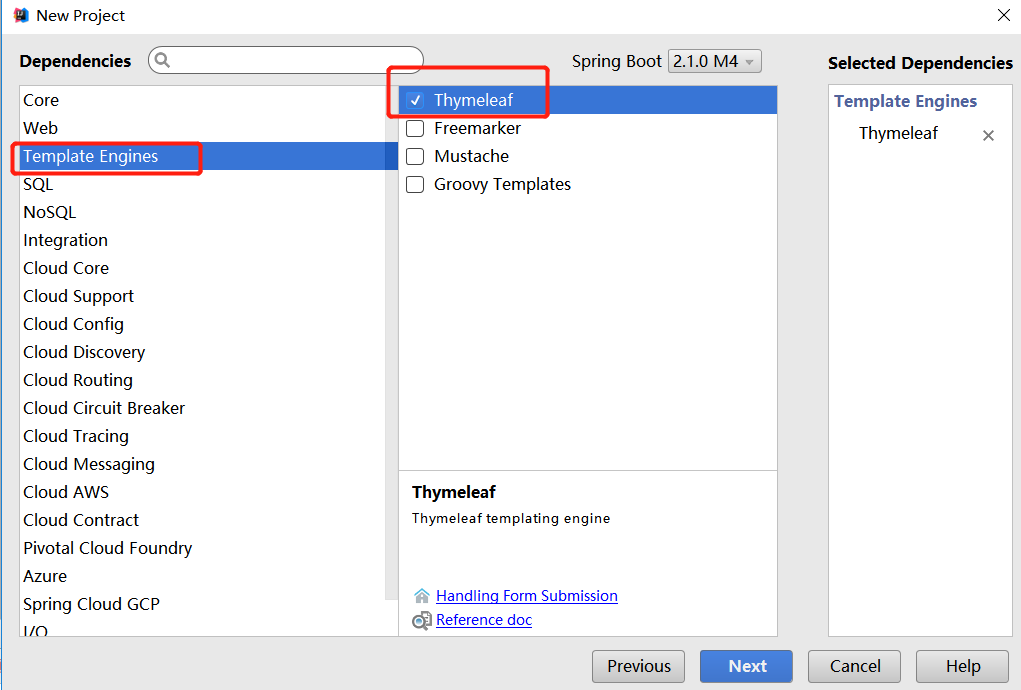Open the Spring Boot version dropdown
The height and width of the screenshot is (690, 1021).
714,61
